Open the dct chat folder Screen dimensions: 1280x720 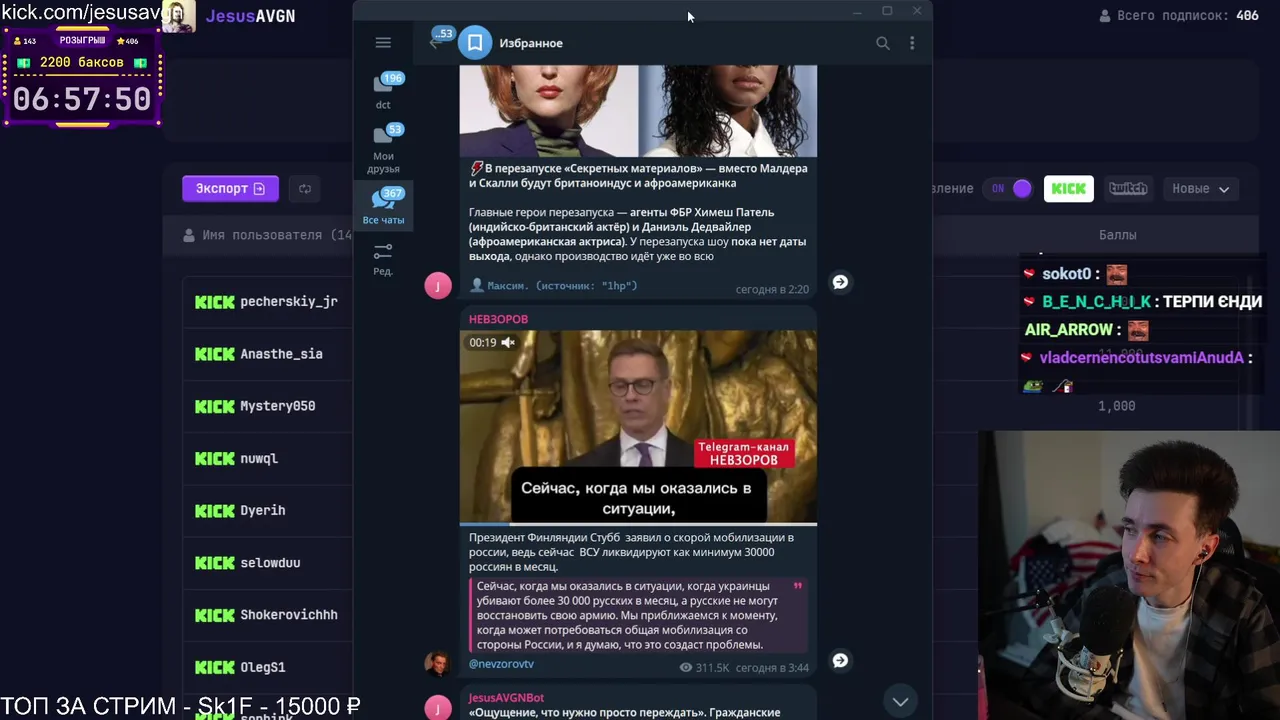click(383, 91)
